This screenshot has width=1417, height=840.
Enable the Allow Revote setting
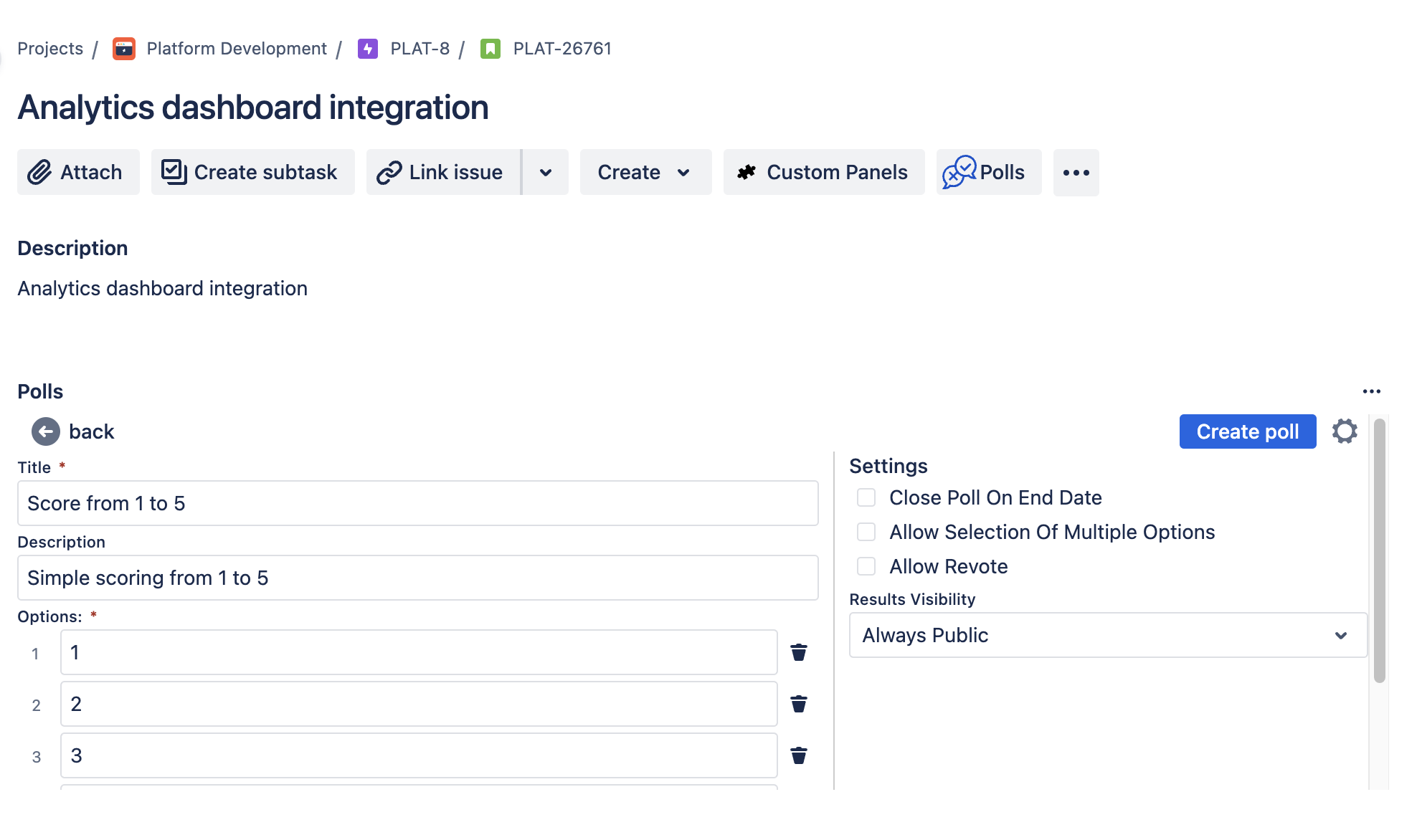point(866,566)
